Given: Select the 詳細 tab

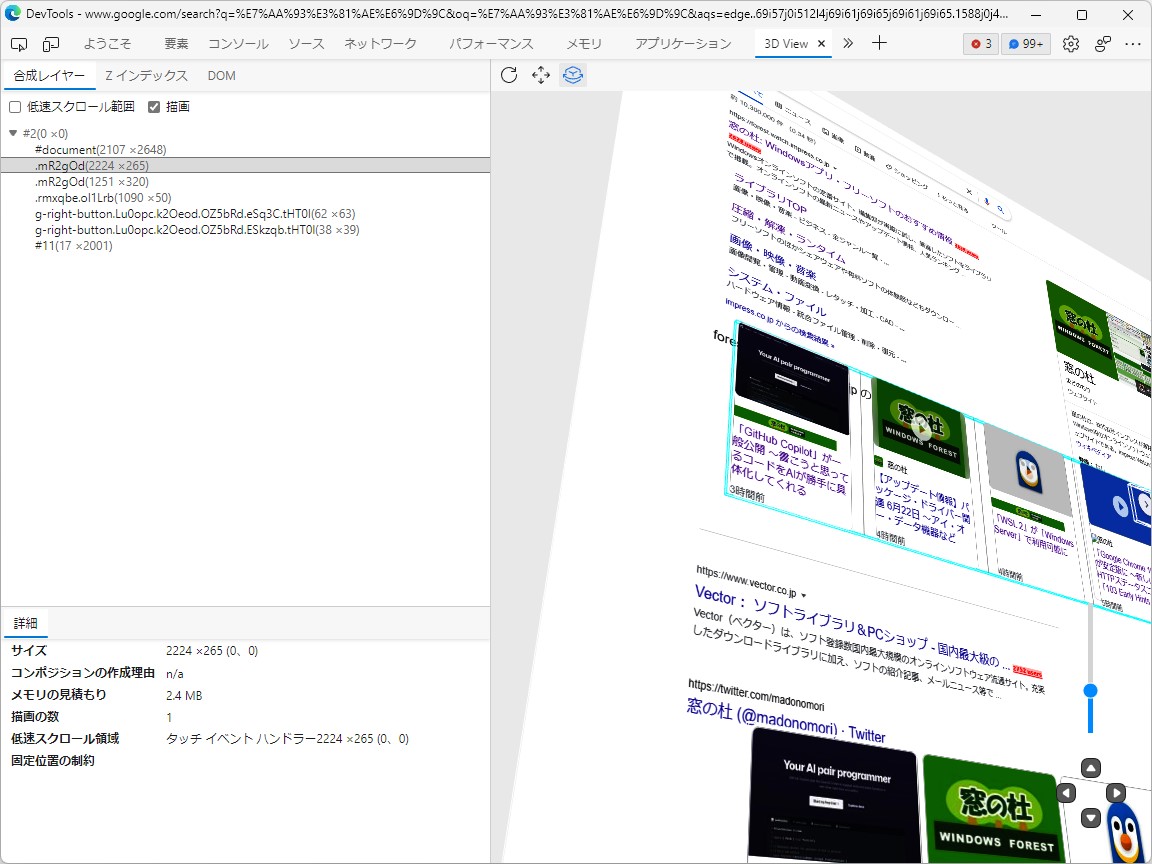Looking at the screenshot, I should tap(25, 623).
